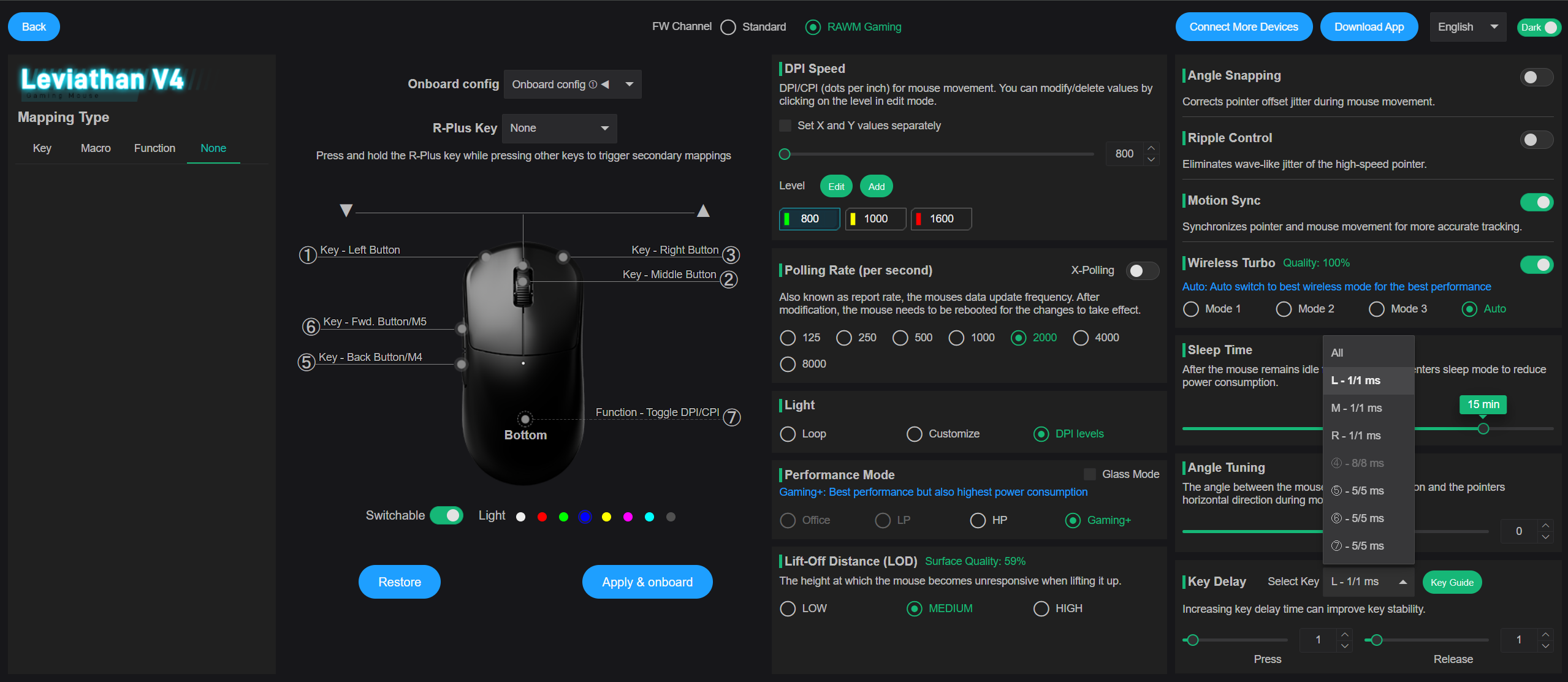1568x682 pixels.
Task: Select the green light color dot
Action: click(563, 517)
